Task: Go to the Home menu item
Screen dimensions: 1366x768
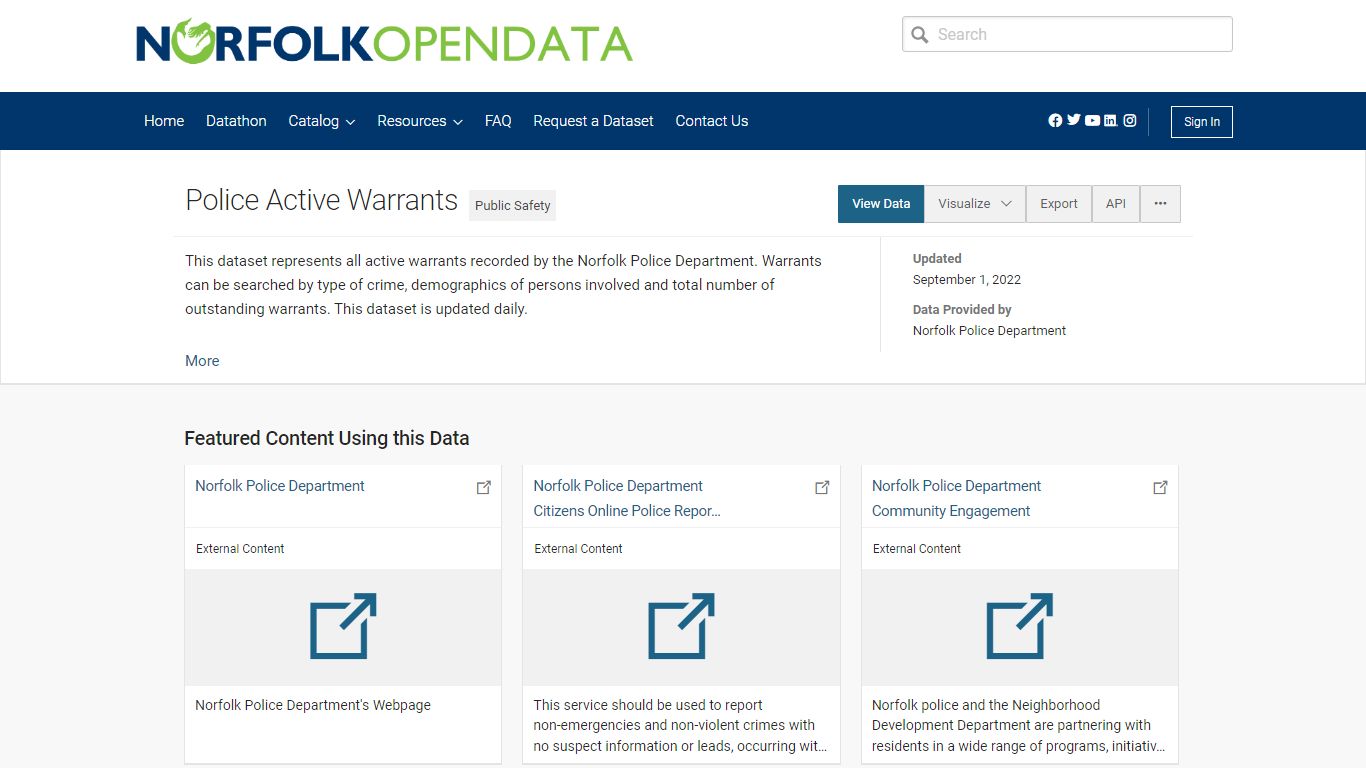Action: (x=164, y=121)
